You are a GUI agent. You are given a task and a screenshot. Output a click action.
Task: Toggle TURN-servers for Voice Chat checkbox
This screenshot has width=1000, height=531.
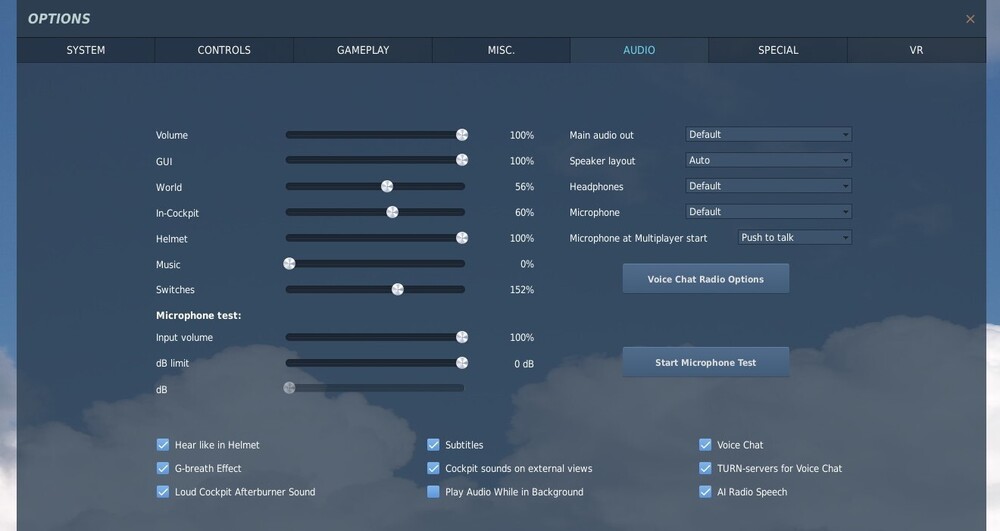[x=705, y=468]
